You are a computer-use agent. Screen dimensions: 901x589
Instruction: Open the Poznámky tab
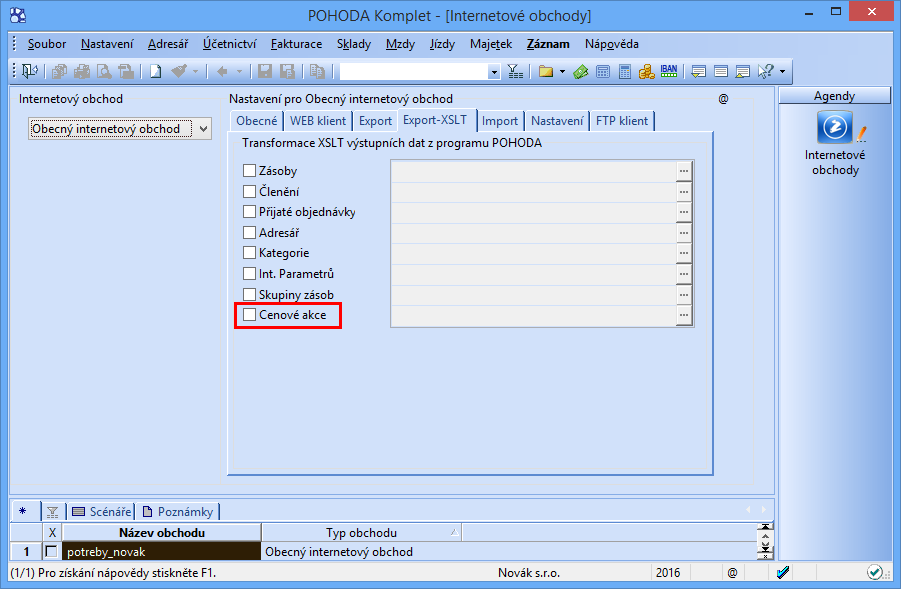[x=178, y=511]
